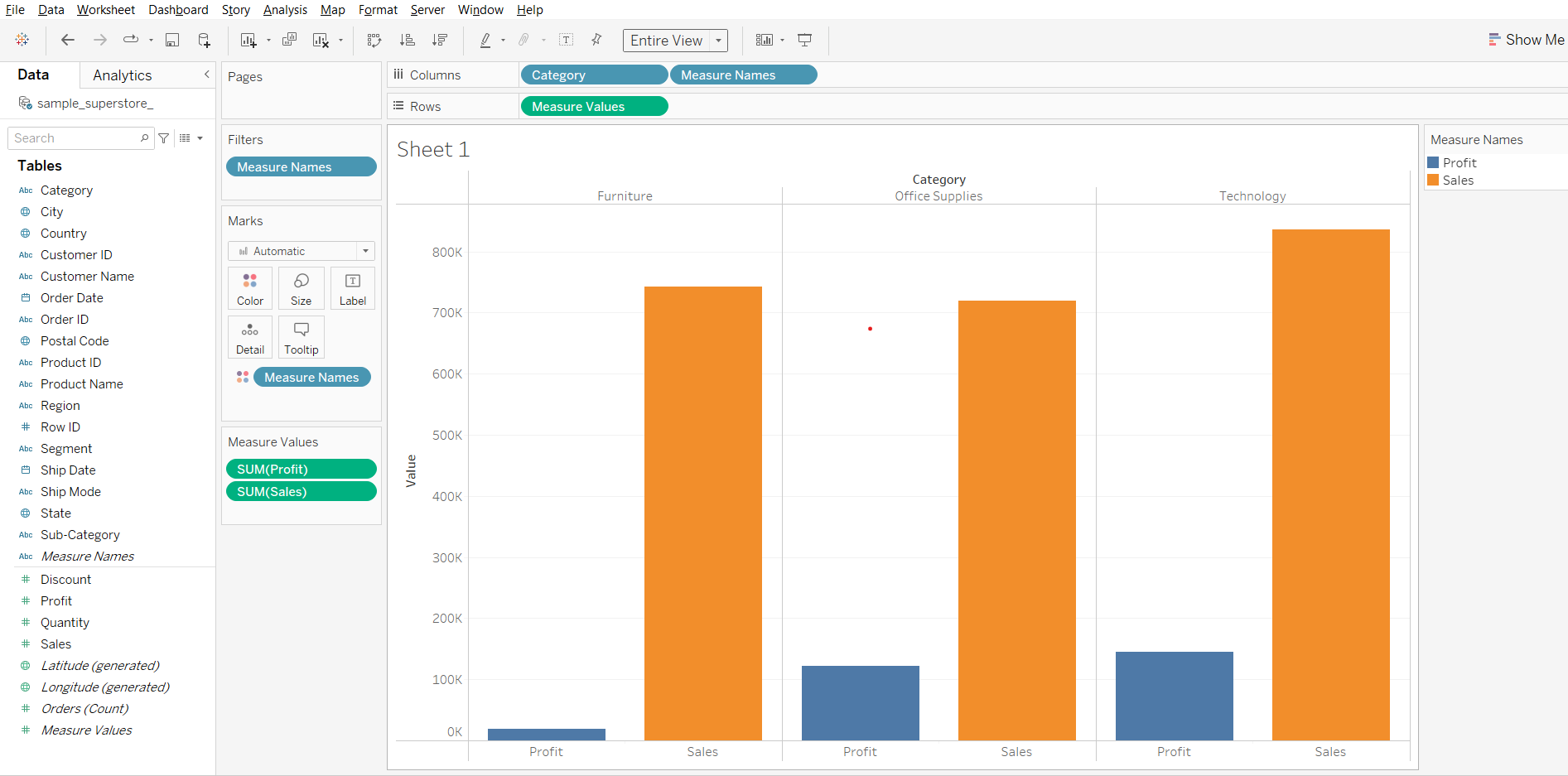Collapse the Data pane with chevron
1568x776 pixels.
click(x=206, y=75)
